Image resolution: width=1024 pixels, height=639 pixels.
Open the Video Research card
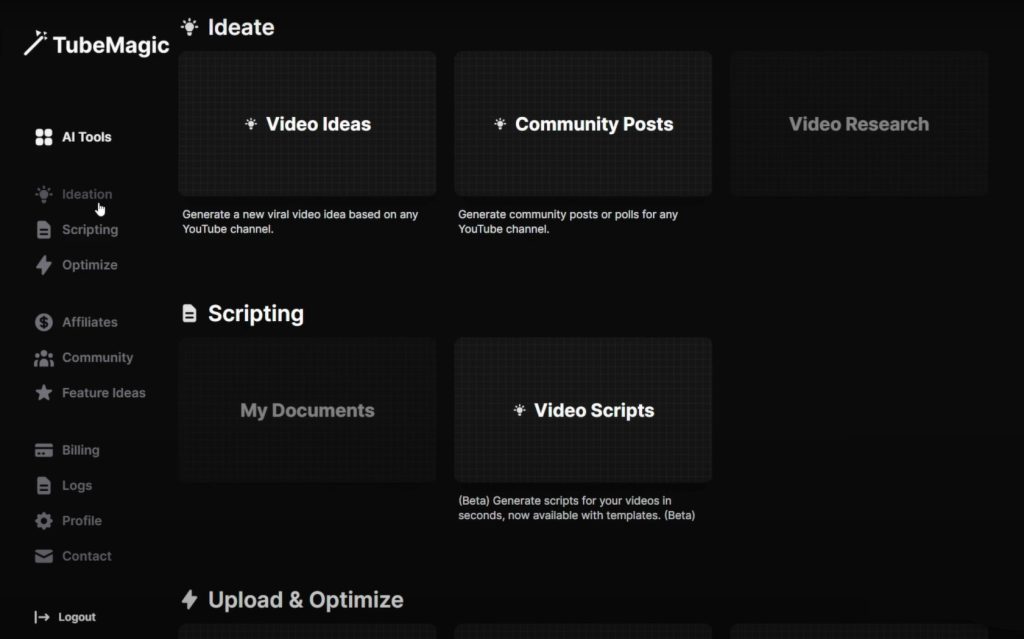click(x=859, y=123)
